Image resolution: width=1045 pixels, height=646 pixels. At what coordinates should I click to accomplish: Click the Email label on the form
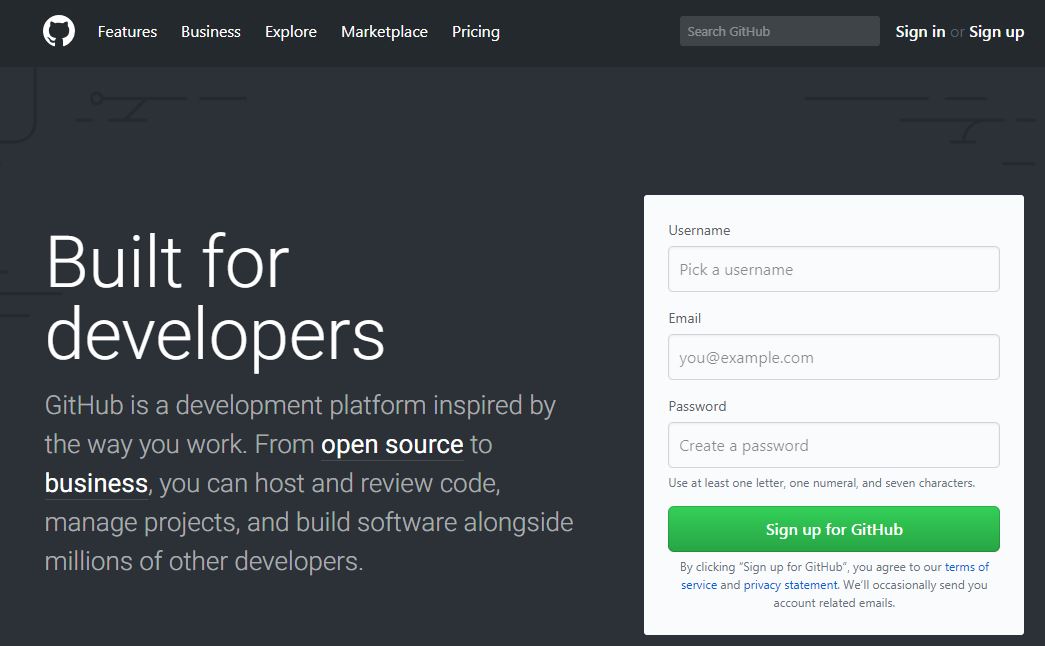(686, 318)
